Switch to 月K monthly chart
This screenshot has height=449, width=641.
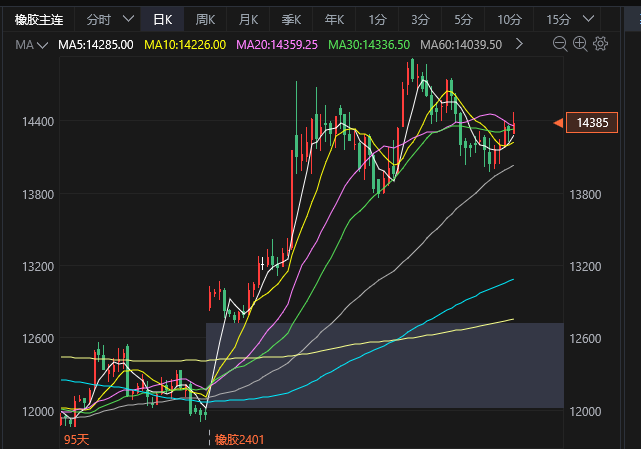pyautogui.click(x=248, y=19)
